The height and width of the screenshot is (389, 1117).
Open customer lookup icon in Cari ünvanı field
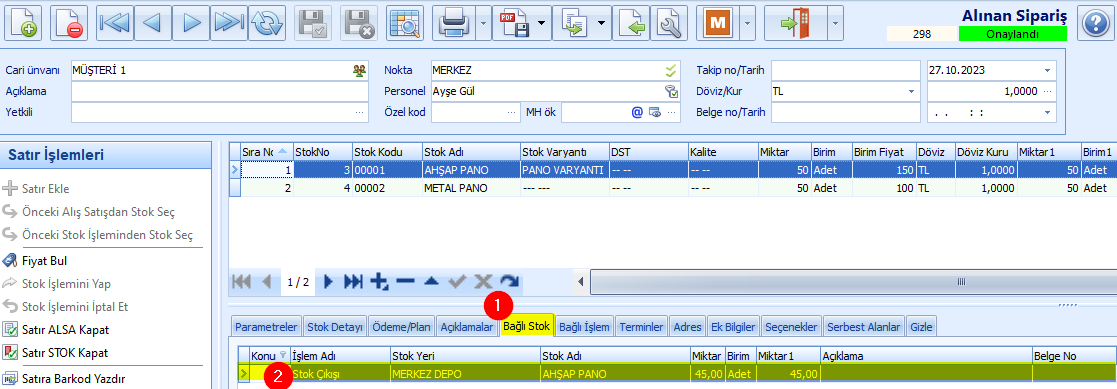pyautogui.click(x=360, y=71)
